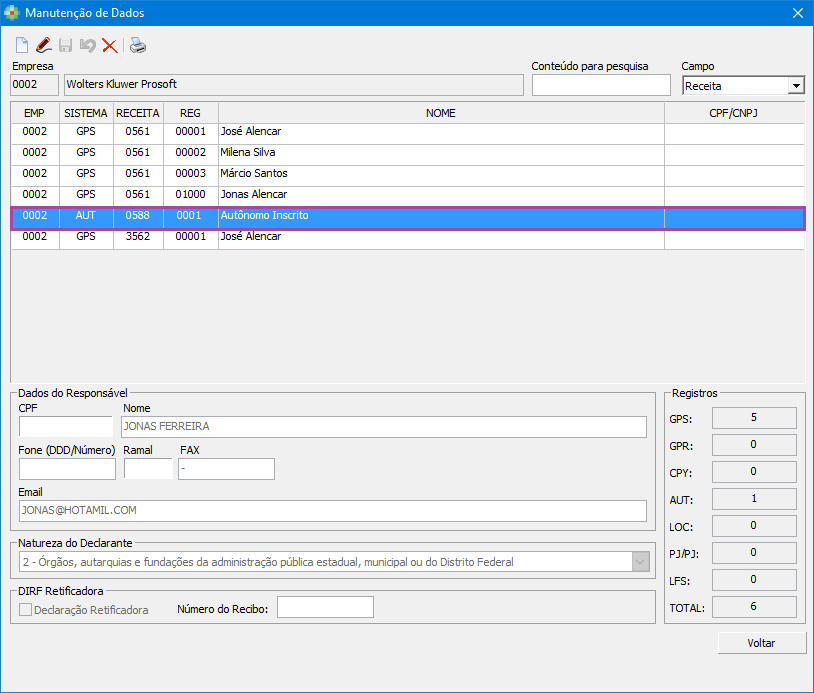This screenshot has width=814, height=693.
Task: Click the red Delete X icon
Action: tap(109, 45)
